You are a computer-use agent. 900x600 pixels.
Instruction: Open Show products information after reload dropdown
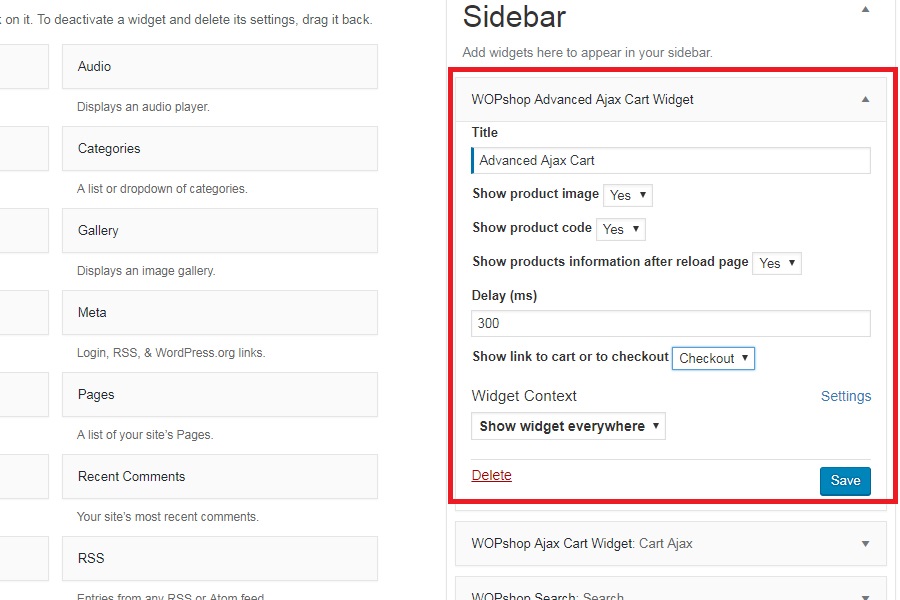[777, 263]
